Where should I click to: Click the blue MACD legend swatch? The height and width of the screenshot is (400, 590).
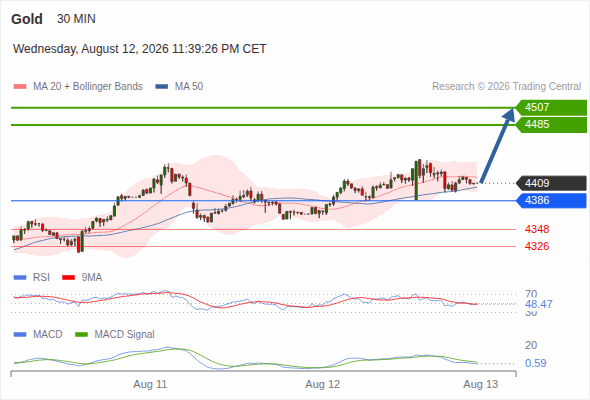20,335
